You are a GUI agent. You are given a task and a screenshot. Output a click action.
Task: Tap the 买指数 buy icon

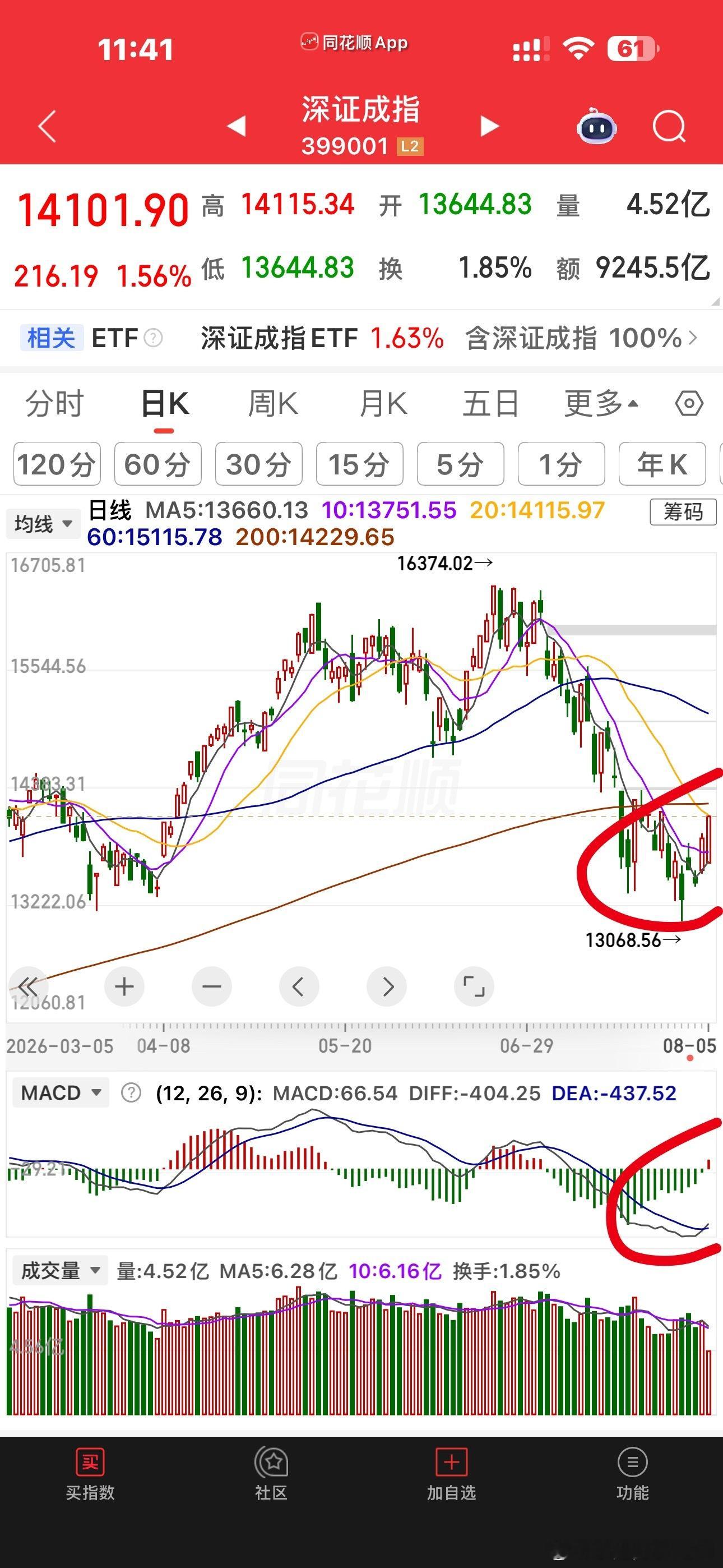(90, 1474)
